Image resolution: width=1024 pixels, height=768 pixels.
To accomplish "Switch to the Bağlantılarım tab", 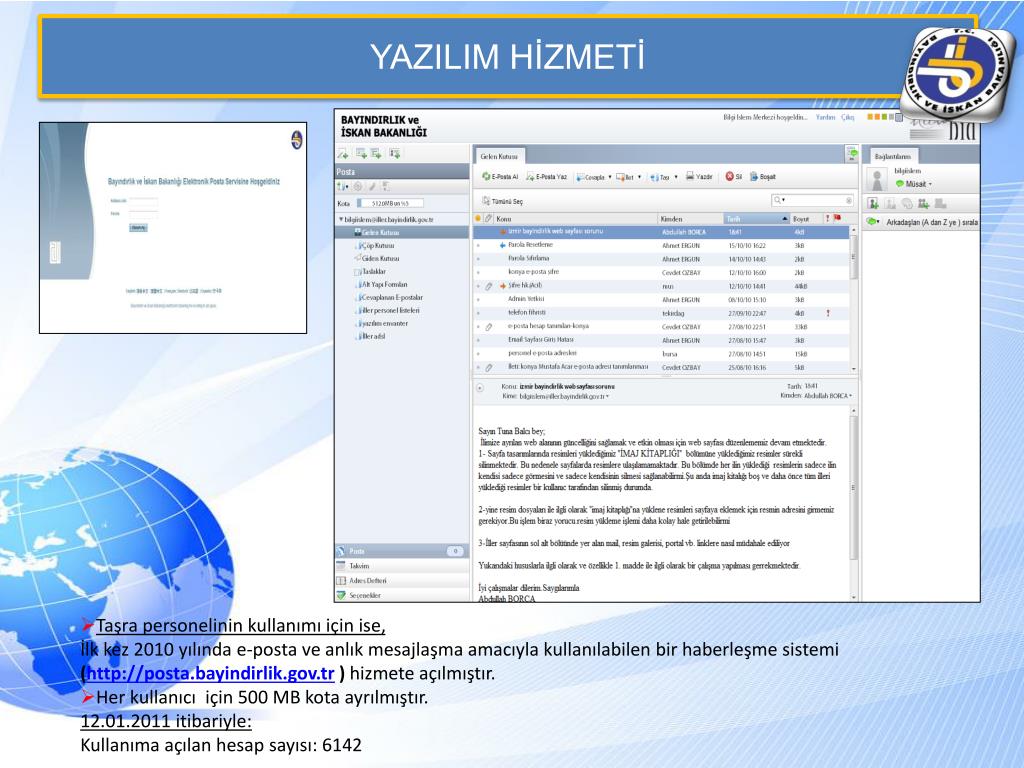I will [892, 157].
